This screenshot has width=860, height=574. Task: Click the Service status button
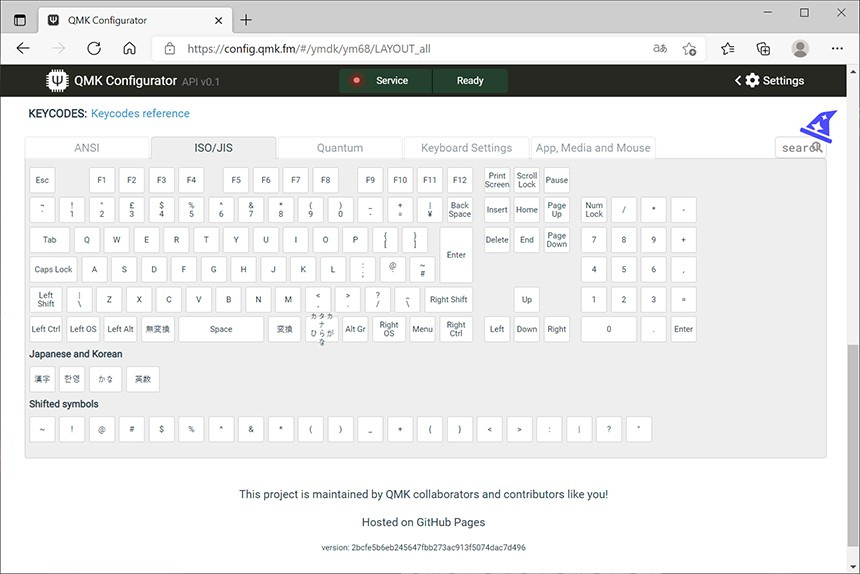tap(386, 81)
